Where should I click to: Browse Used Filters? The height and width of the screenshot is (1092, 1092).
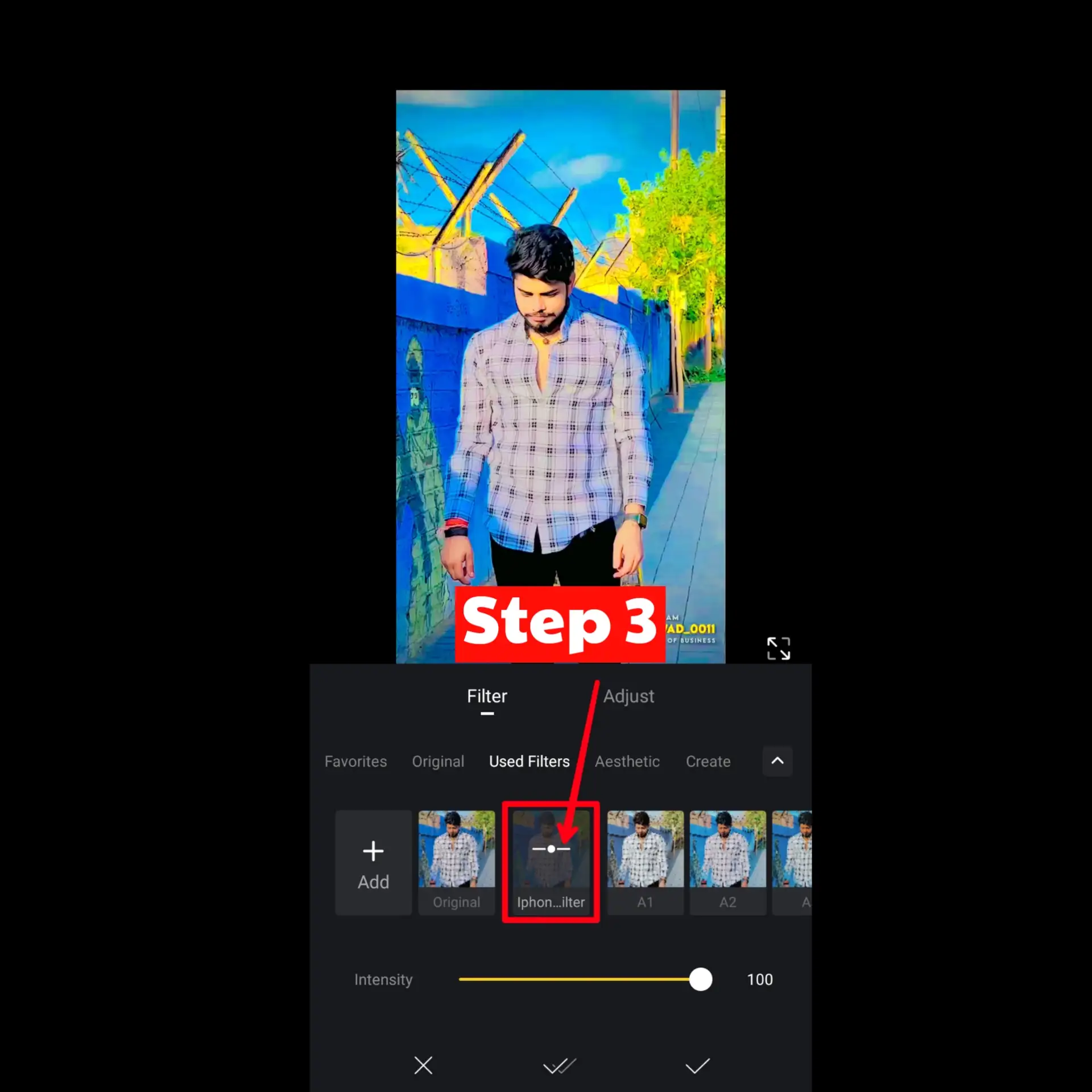pyautogui.click(x=529, y=762)
